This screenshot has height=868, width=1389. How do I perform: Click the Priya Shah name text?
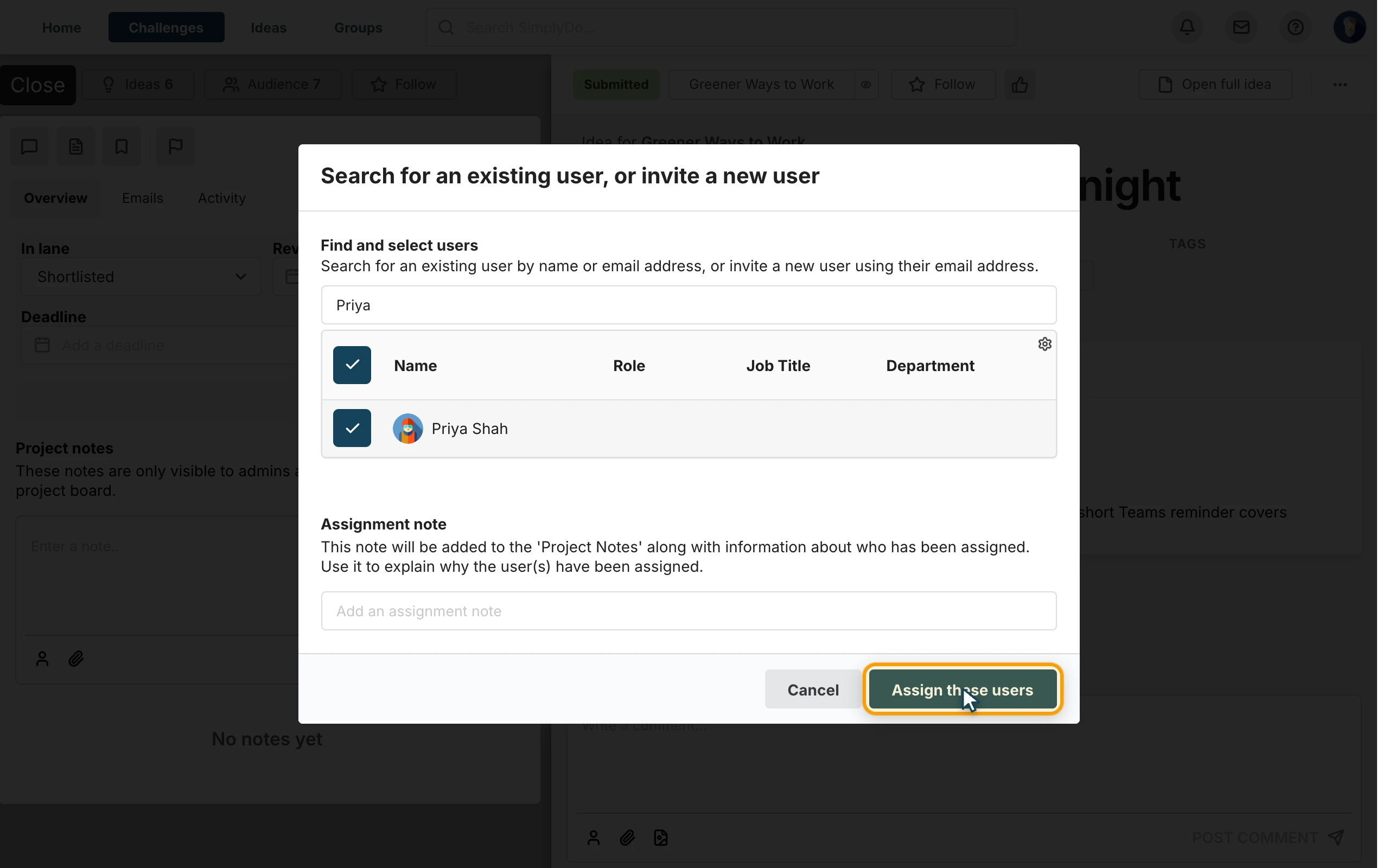coord(469,429)
